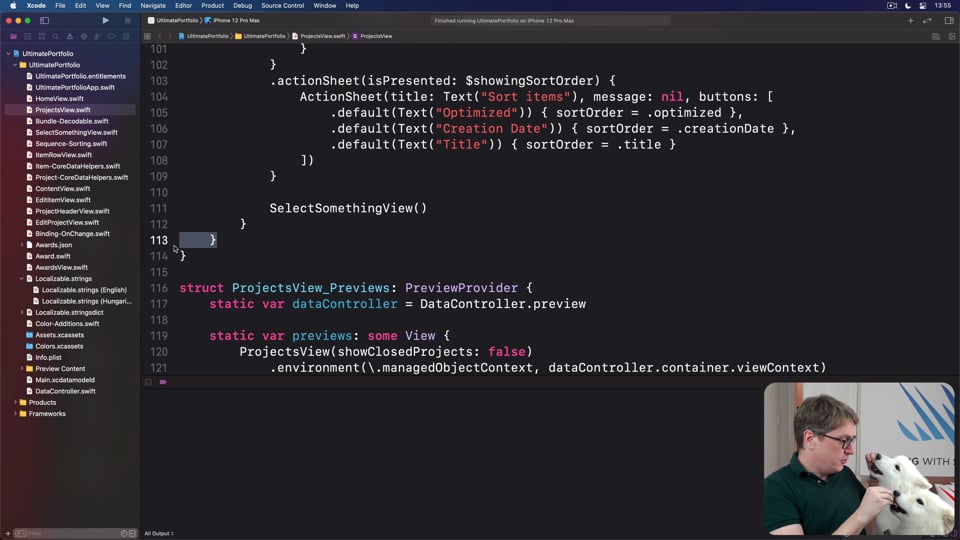Click the Library plus button in toolbar
This screenshot has width=960, height=540.
(x=910, y=20)
